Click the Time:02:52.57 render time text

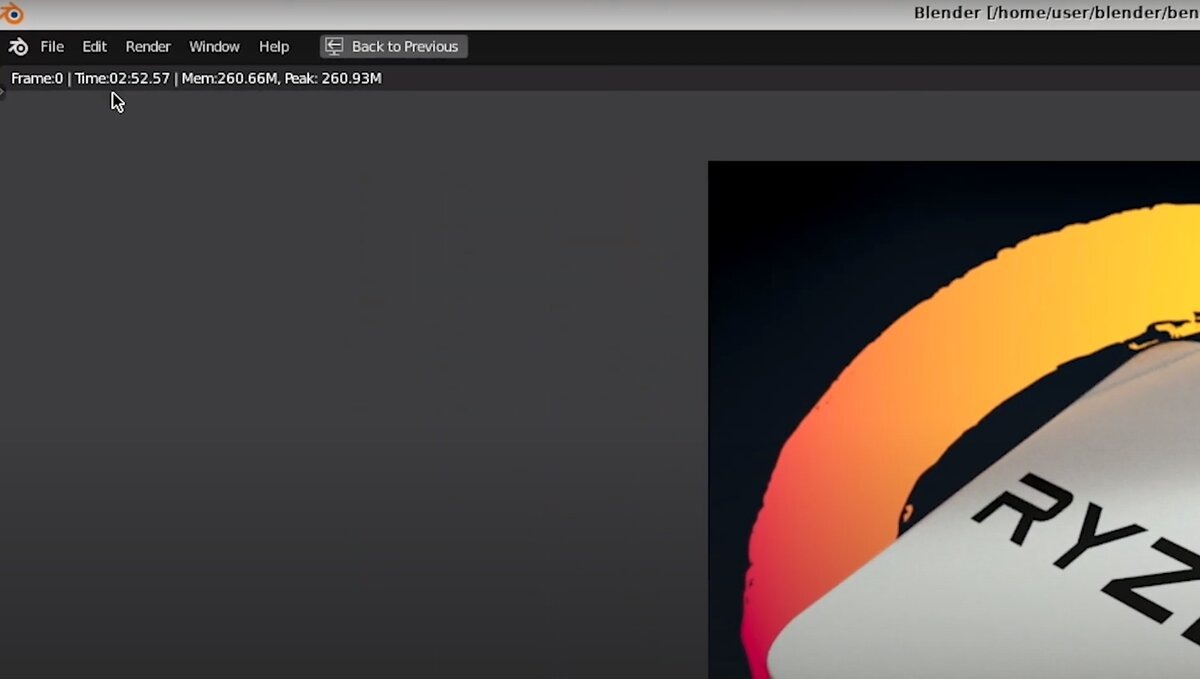click(x=122, y=78)
